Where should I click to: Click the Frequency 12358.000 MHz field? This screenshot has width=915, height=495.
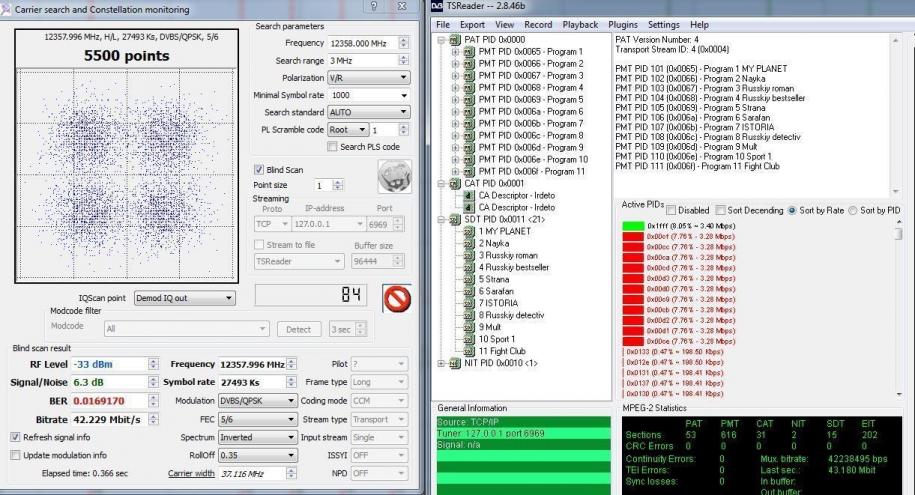[x=363, y=43]
